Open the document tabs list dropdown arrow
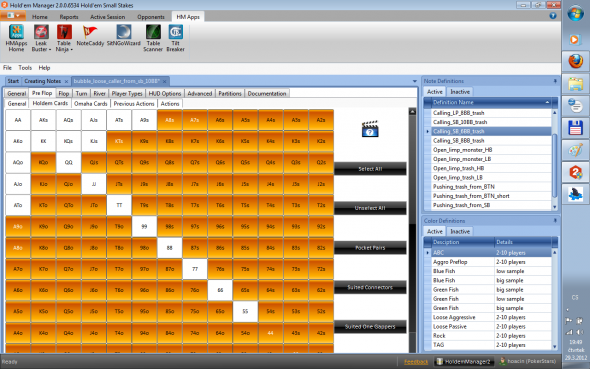 coord(415,81)
